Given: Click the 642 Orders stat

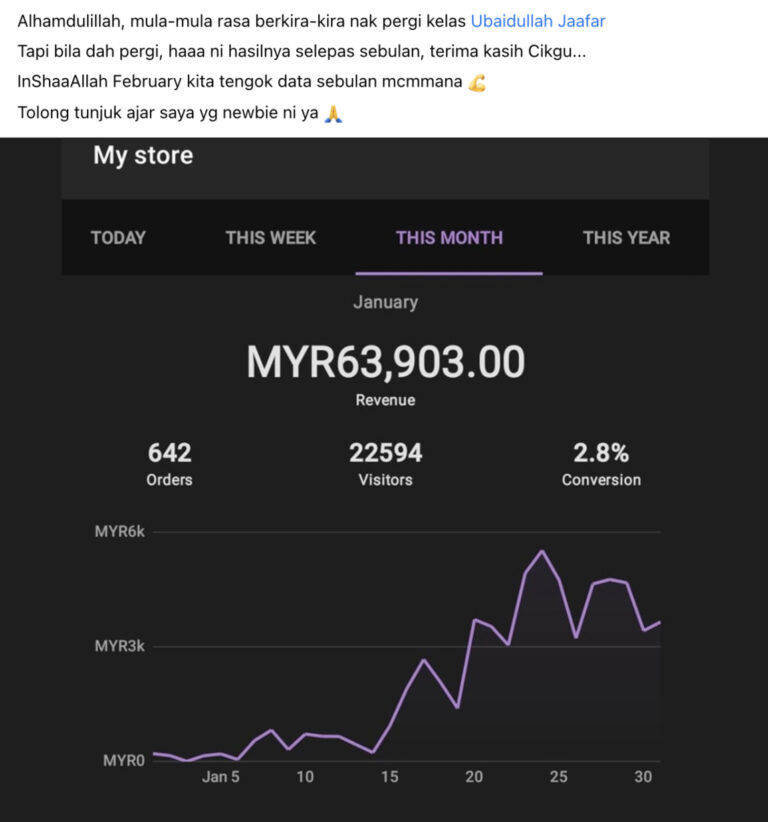Looking at the screenshot, I should (x=169, y=464).
